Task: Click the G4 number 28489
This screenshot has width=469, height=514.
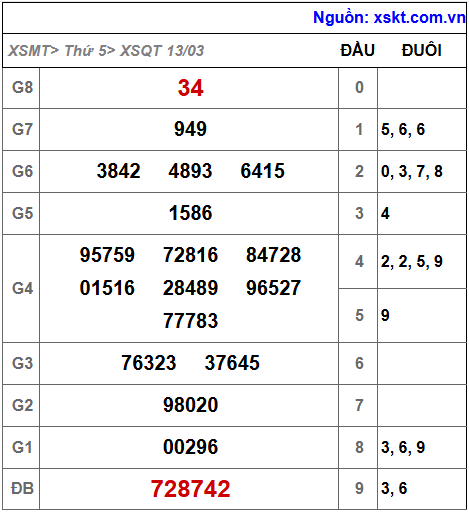Action: [190, 288]
